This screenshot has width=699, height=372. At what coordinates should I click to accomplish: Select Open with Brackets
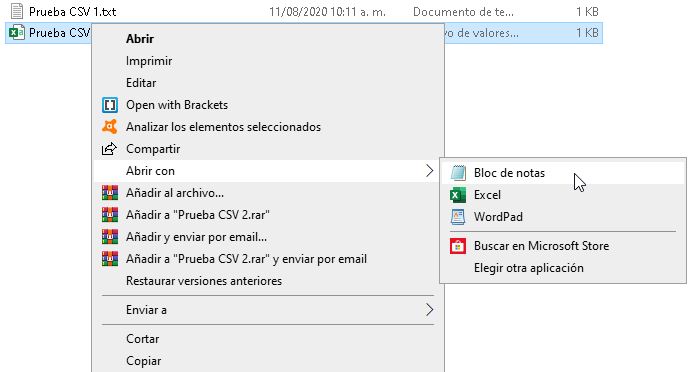[x=177, y=105]
